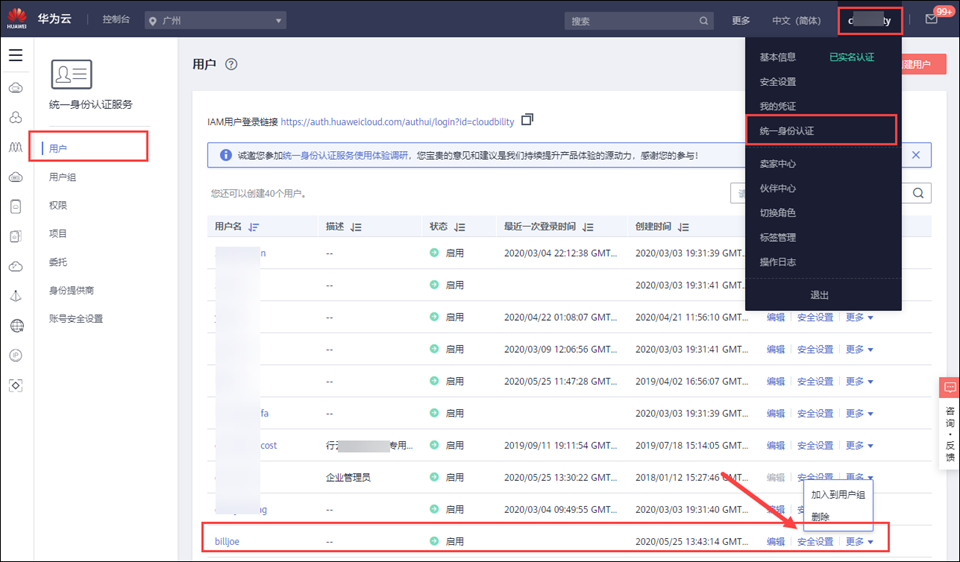Click the help question mark beside 用户
960x562 pixels.
click(x=231, y=64)
